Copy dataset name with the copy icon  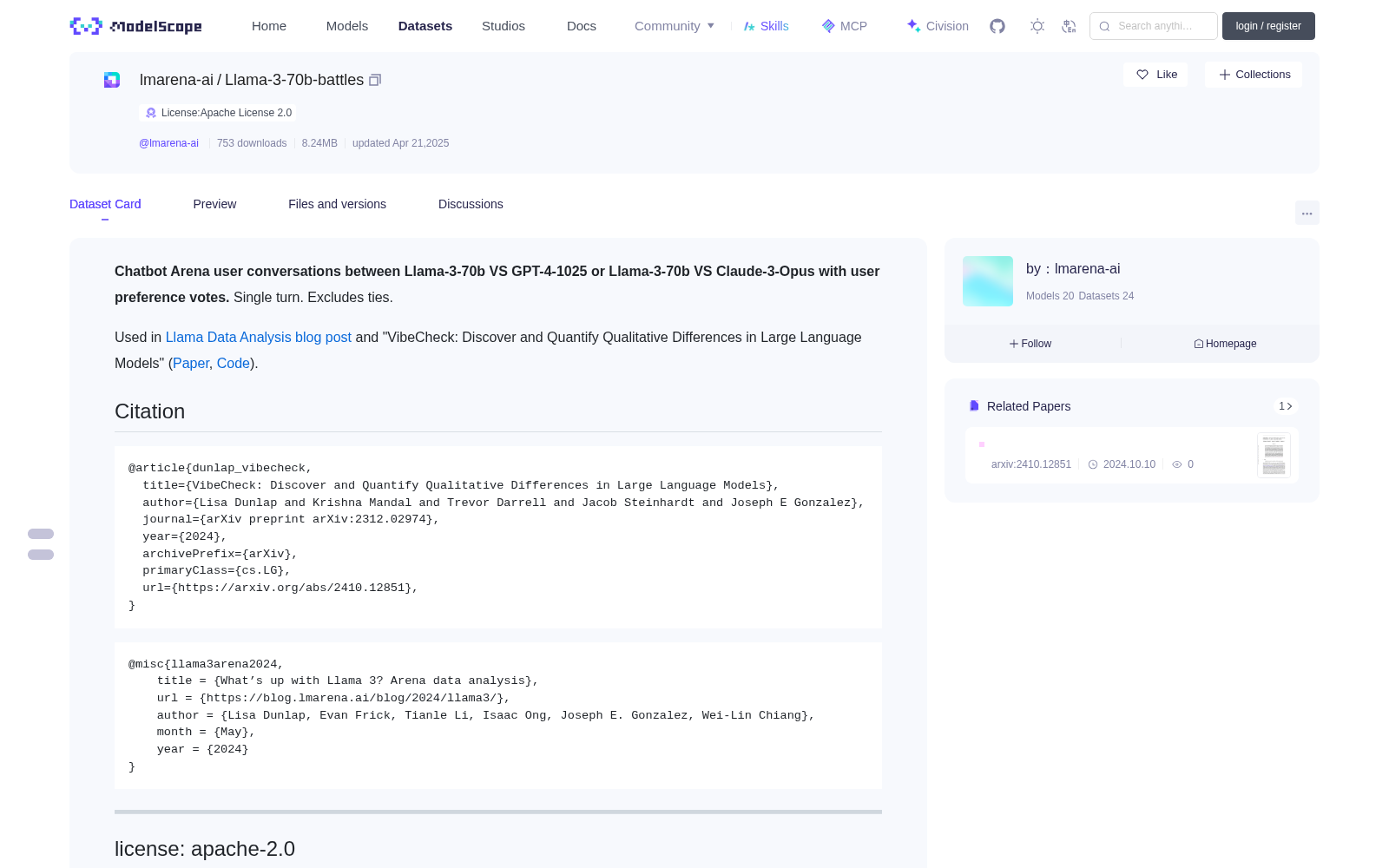375,80
